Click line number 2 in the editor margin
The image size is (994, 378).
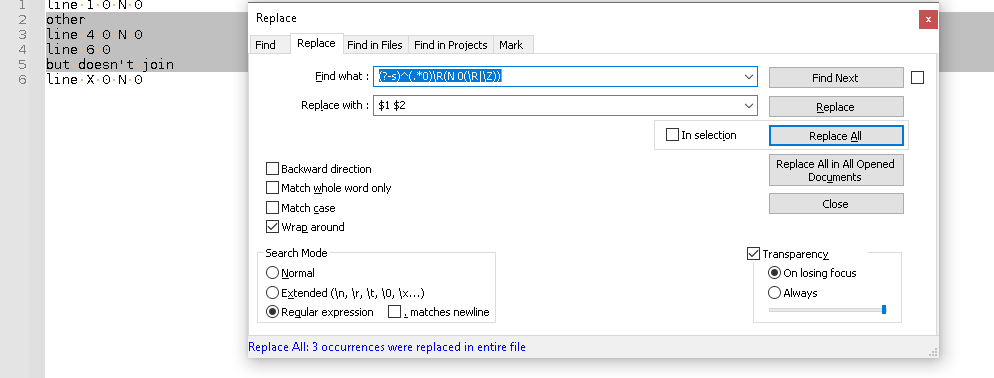pos(23,19)
